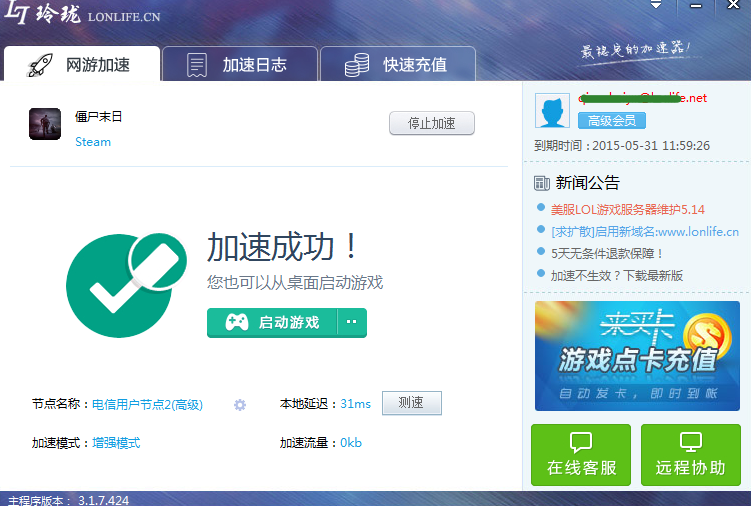
Task: Click the 玲珑 LONLIFE.CN logo
Action: [x=82, y=13]
